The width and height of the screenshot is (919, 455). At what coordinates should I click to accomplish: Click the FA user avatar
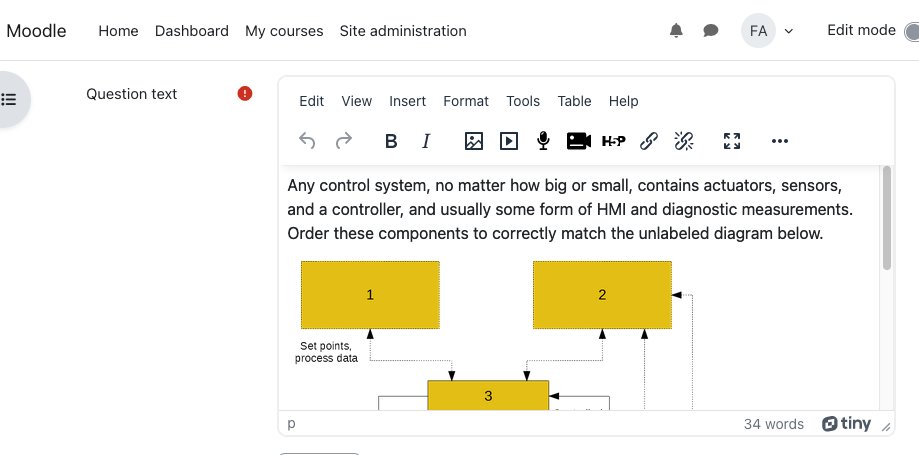(x=758, y=30)
